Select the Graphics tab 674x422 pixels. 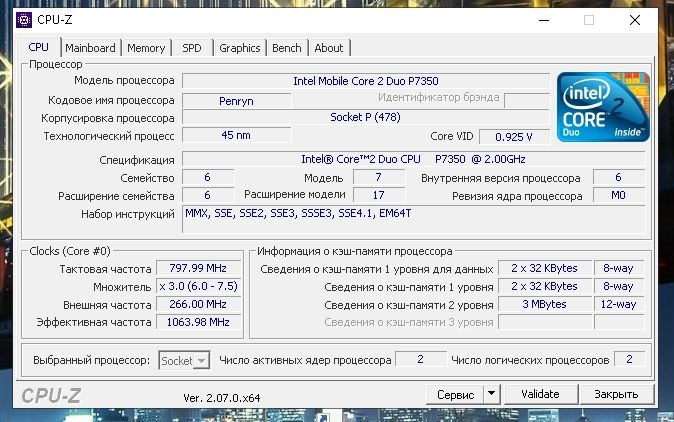coord(240,48)
